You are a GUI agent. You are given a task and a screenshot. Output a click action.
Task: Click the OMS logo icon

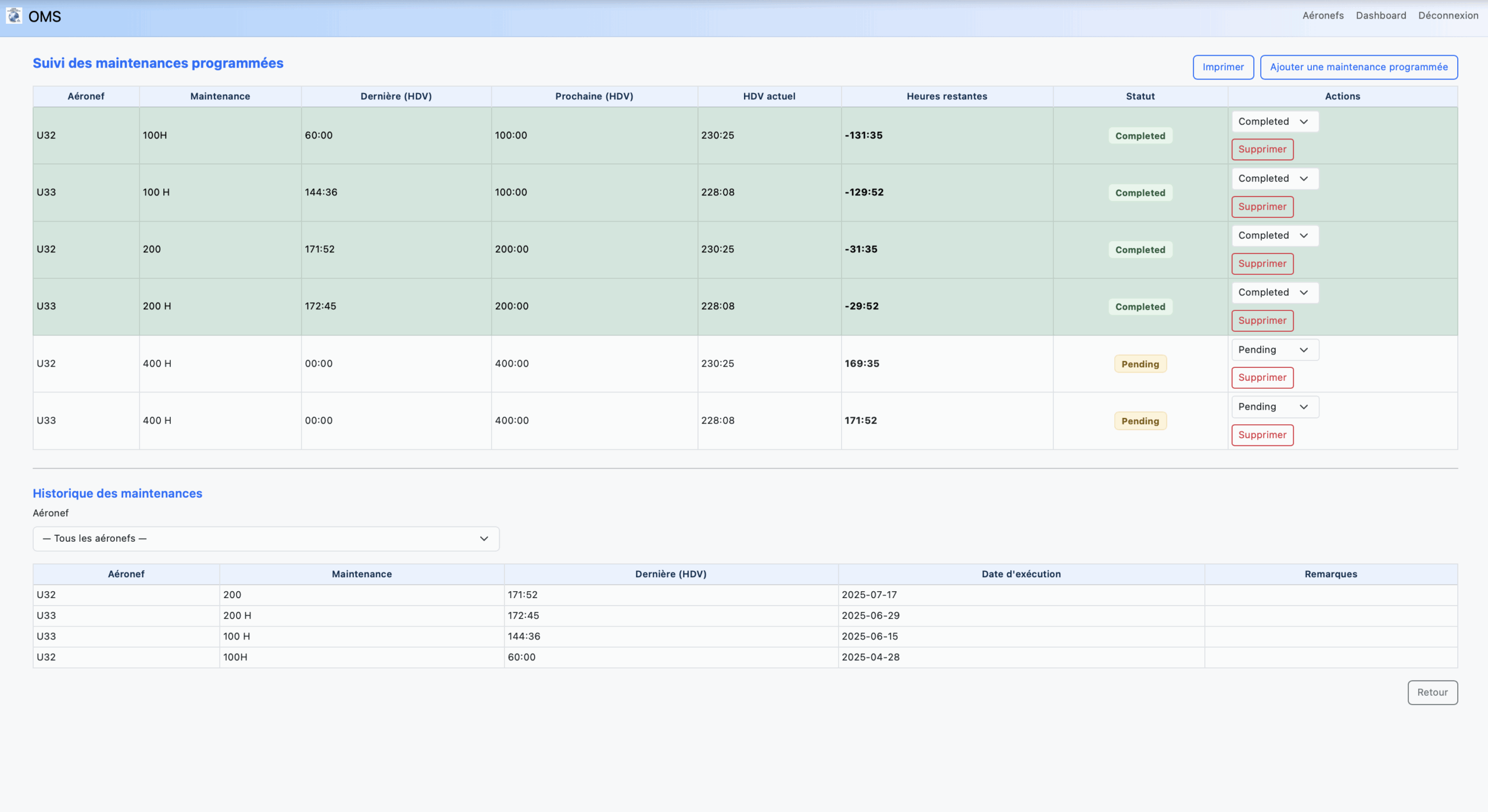point(14,16)
